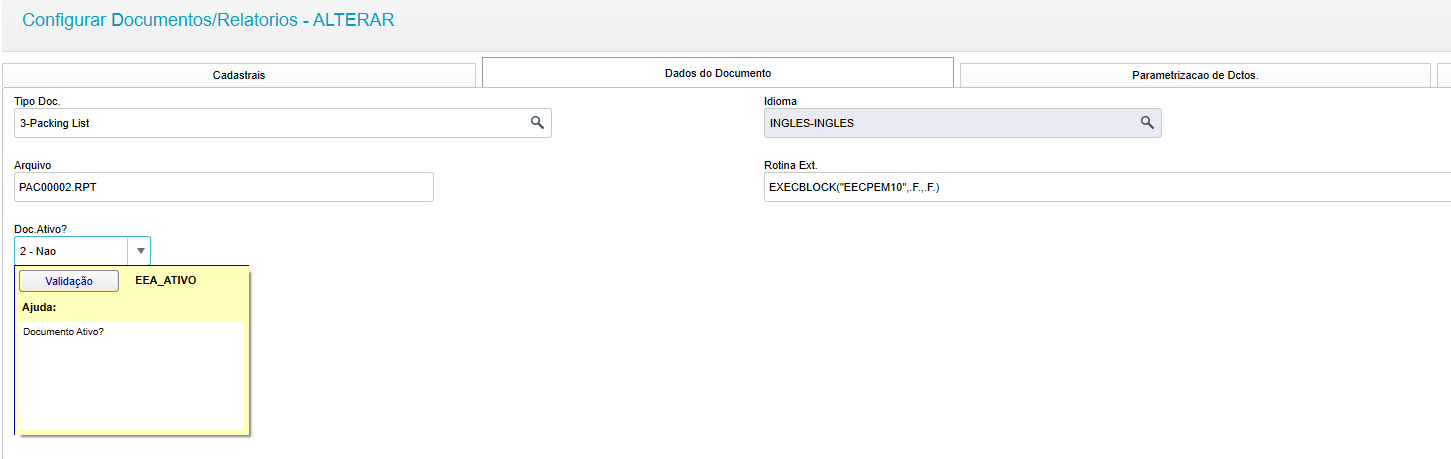This screenshot has width=1451, height=459.
Task: Expand the Doc.Ativo? dropdown arrow
Action: pyautogui.click(x=140, y=251)
